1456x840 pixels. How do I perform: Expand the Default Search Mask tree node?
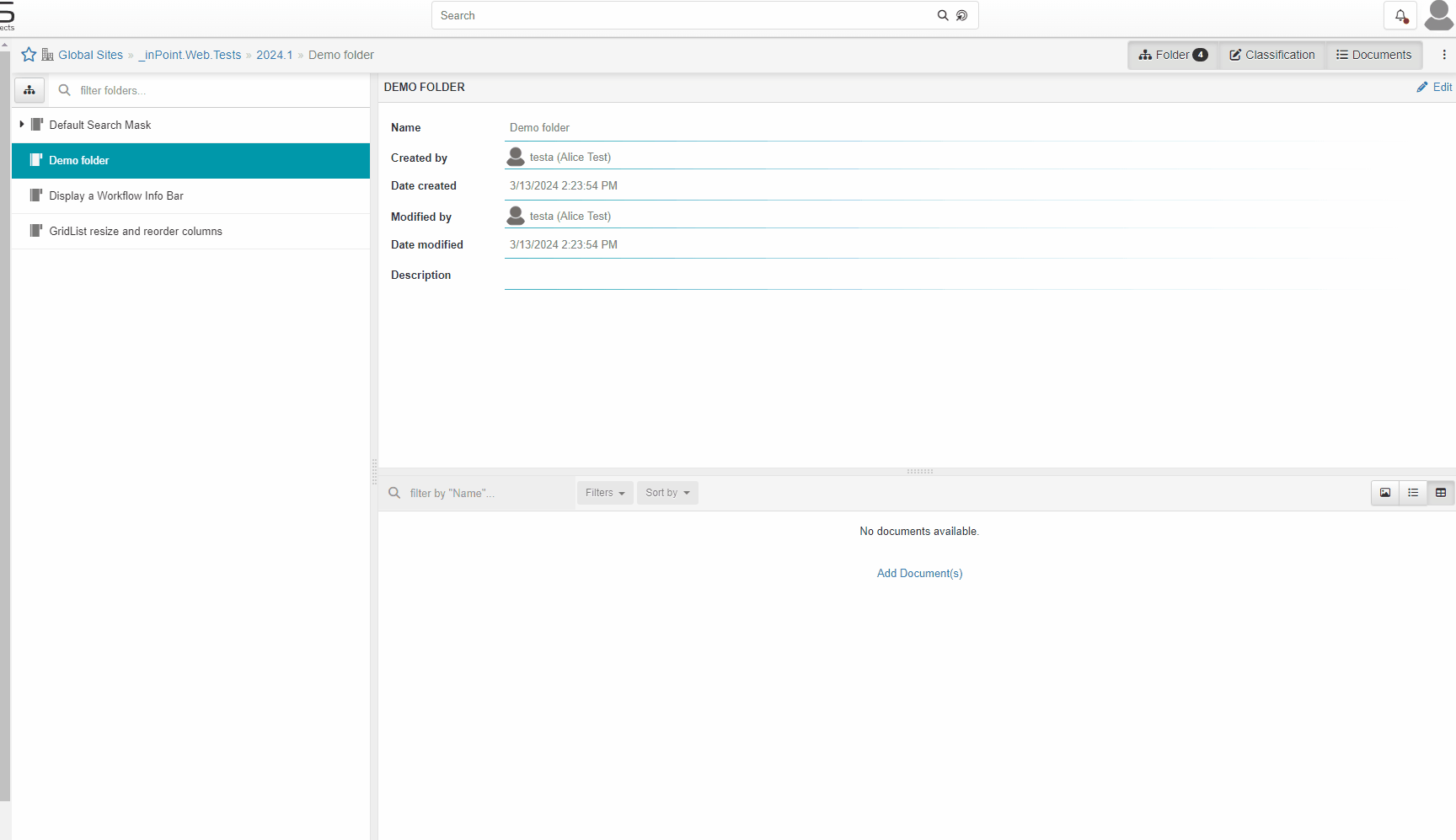tap(22, 125)
